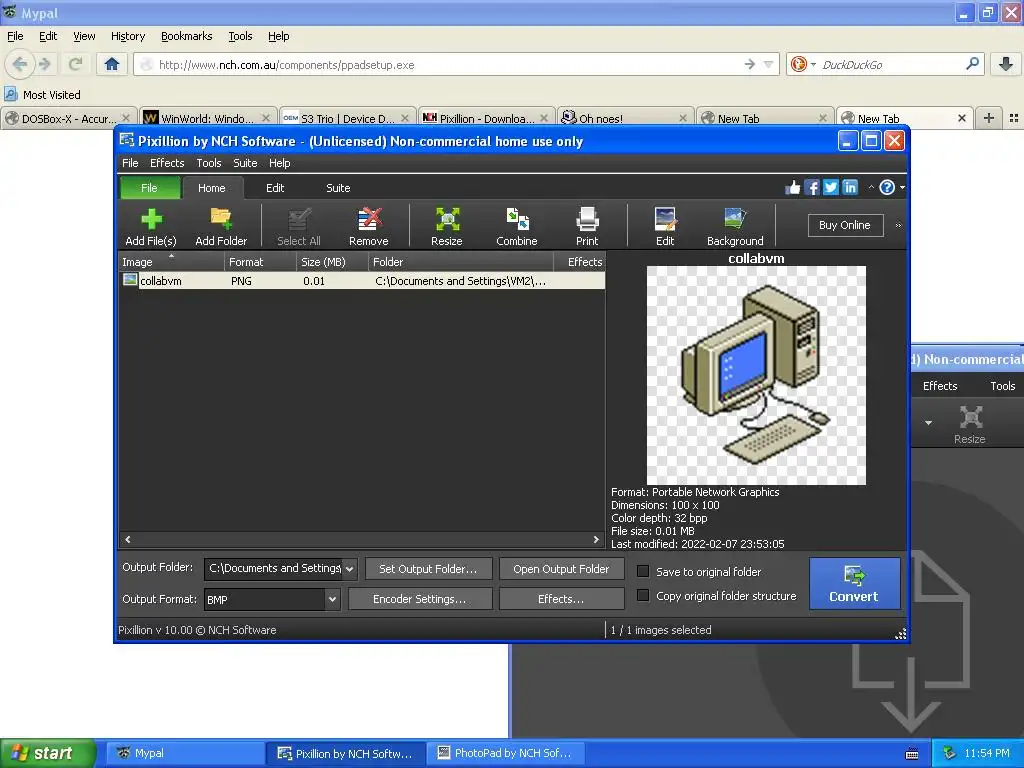
Task: Select the collabvm row in the list
Action: coord(362,281)
